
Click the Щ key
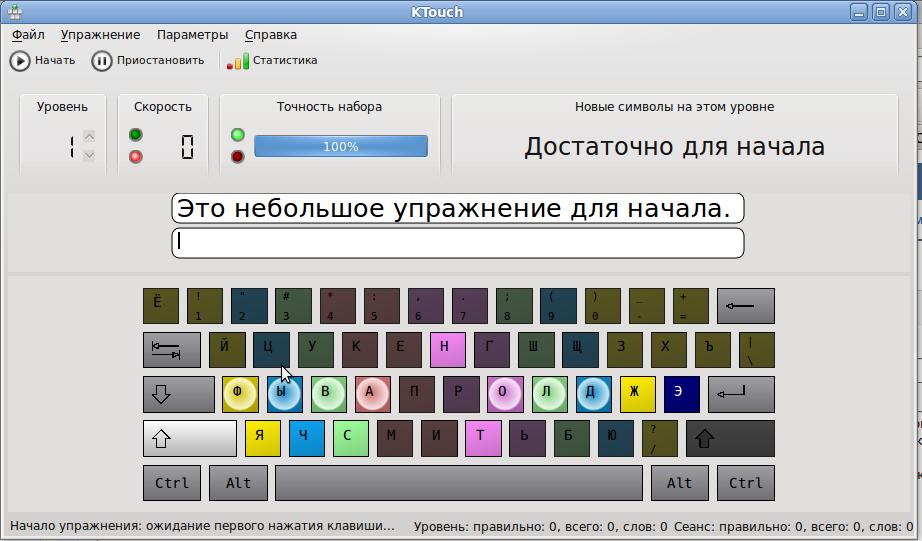pos(580,350)
